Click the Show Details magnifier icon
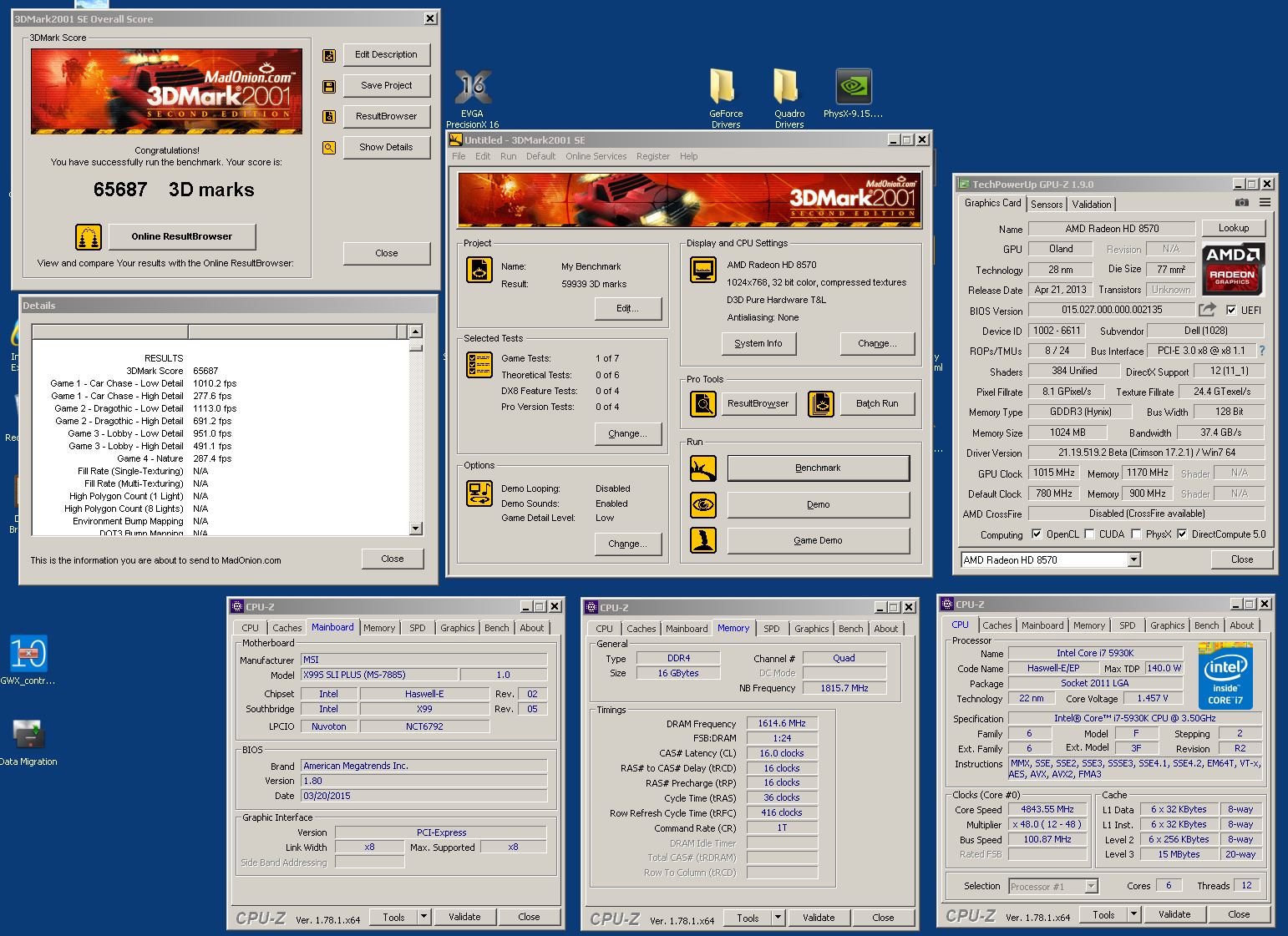Viewport: 1288px width, 936px height. (x=329, y=148)
